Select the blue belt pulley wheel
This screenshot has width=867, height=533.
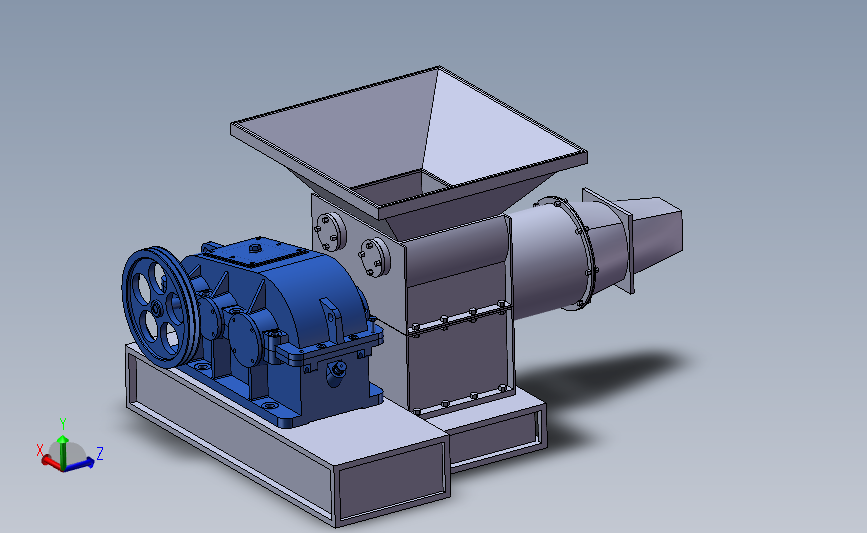pos(160,307)
